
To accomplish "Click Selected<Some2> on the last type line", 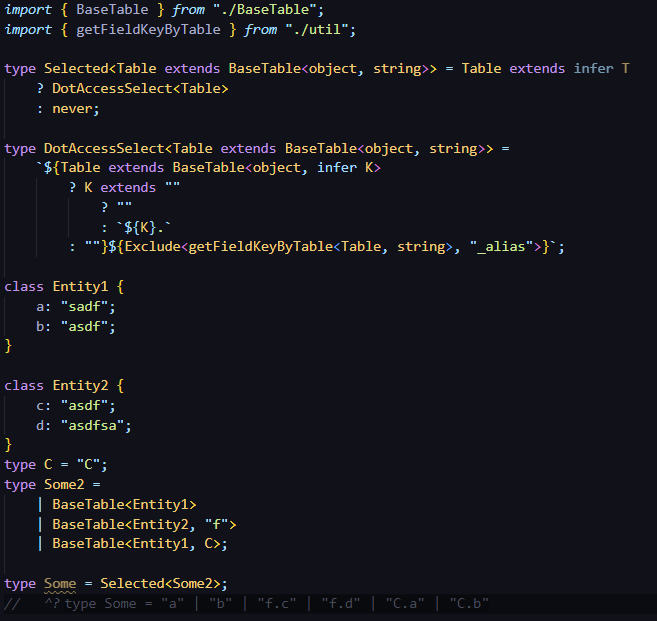I will 160,584.
